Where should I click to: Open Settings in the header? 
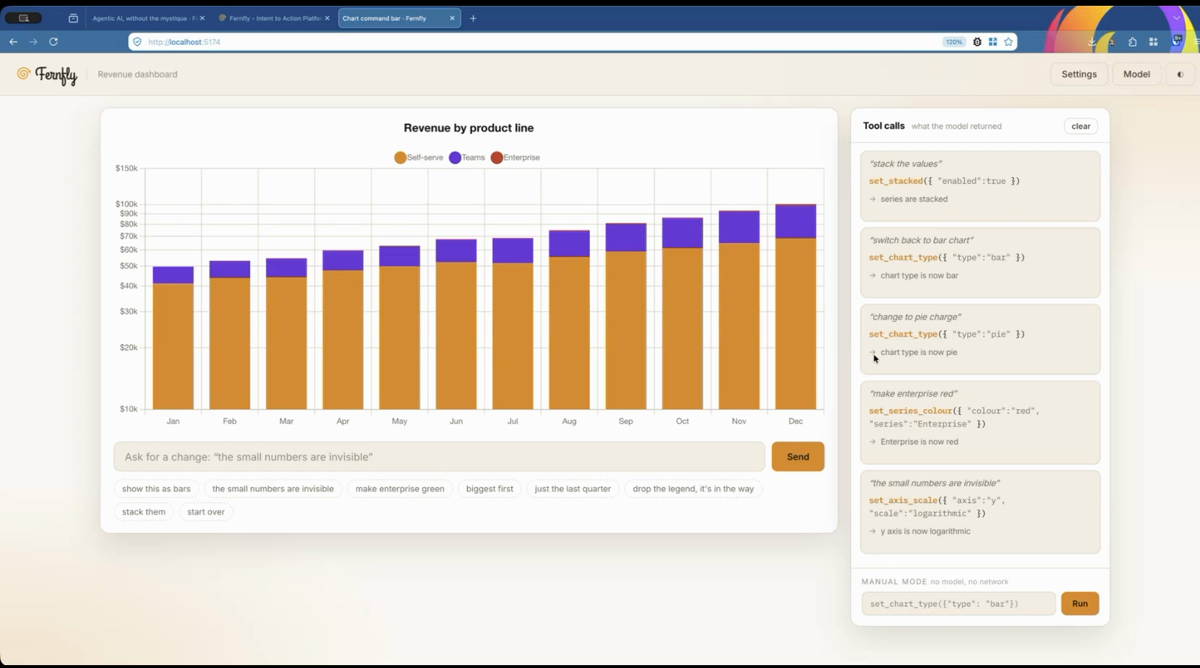[1079, 74]
